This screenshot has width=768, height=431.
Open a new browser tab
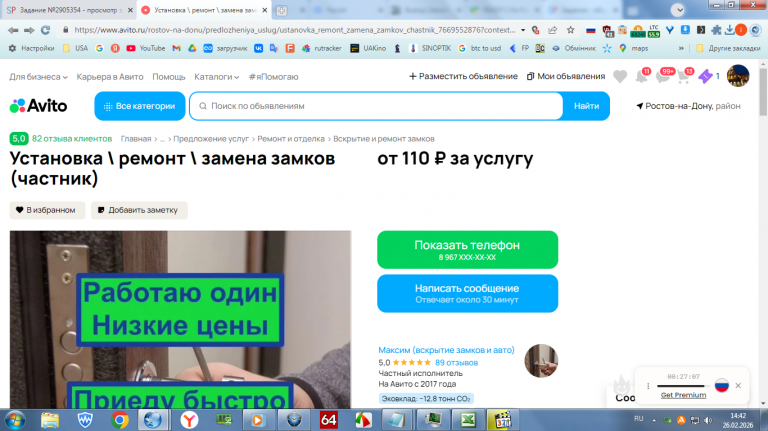click(282, 10)
